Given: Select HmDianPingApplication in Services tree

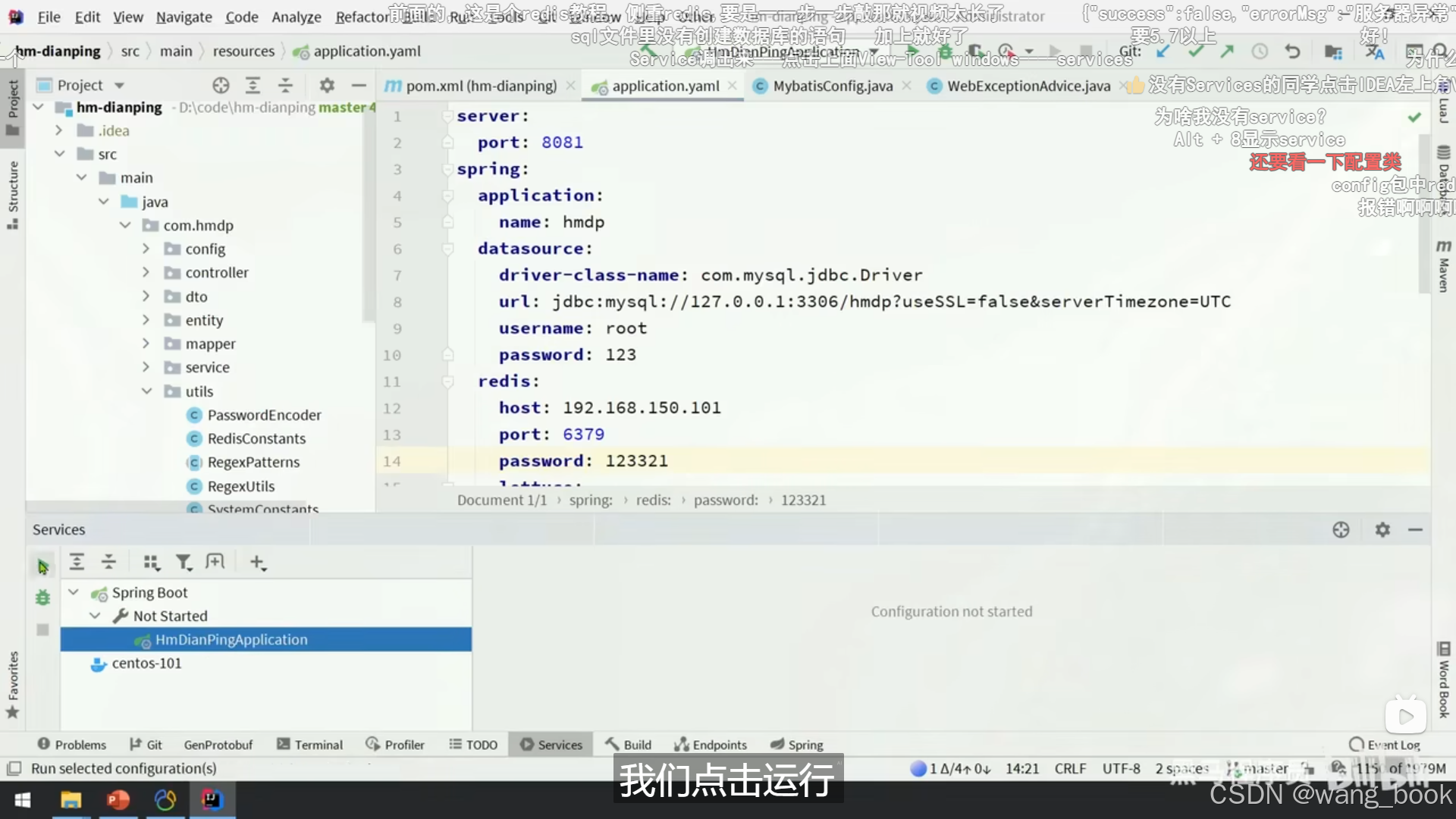Looking at the screenshot, I should coord(231,639).
